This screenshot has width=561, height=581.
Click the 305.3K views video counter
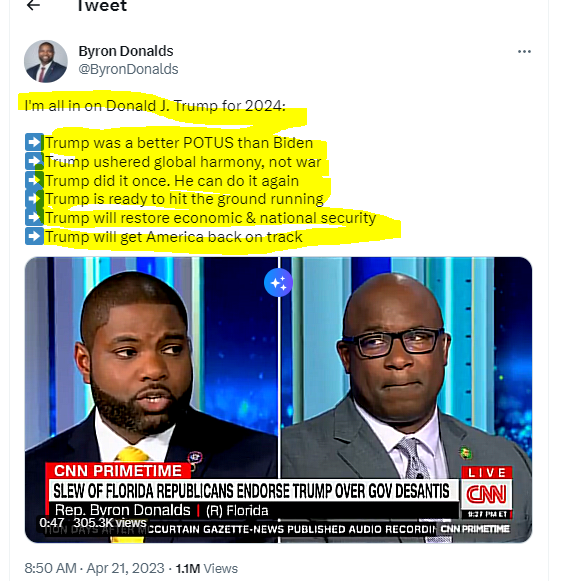(x=109, y=522)
